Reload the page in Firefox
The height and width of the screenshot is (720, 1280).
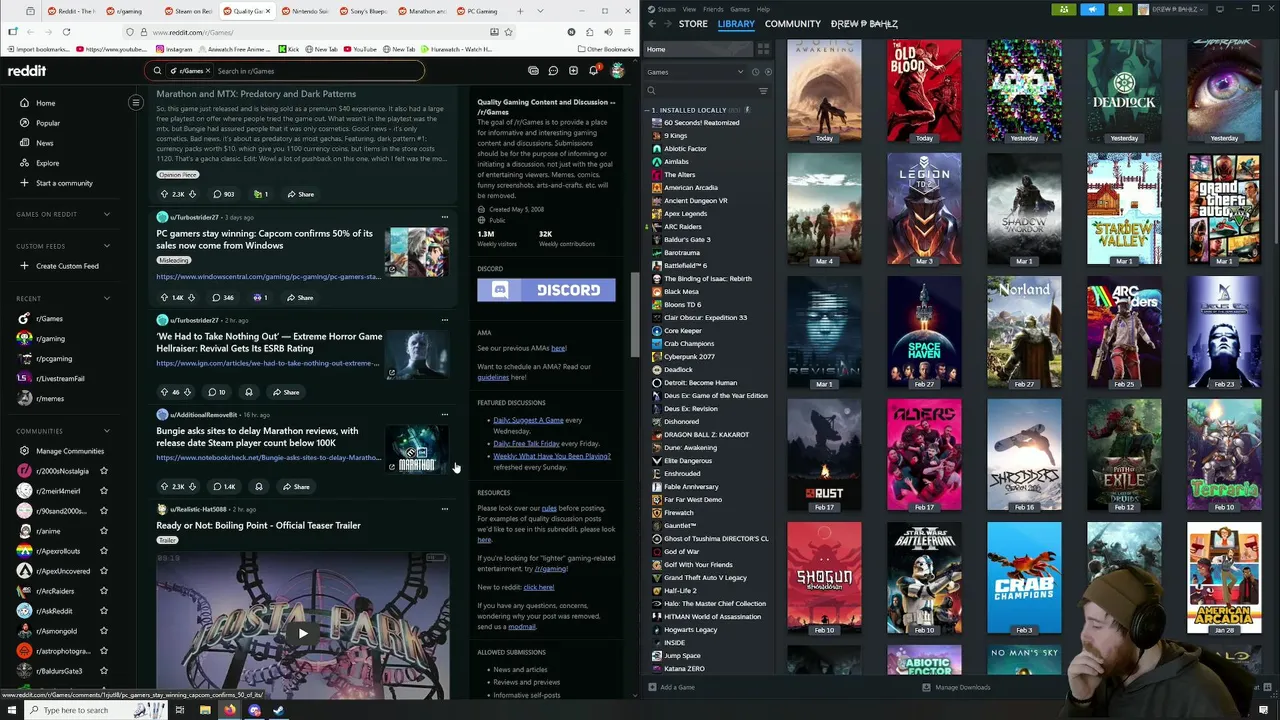click(66, 32)
